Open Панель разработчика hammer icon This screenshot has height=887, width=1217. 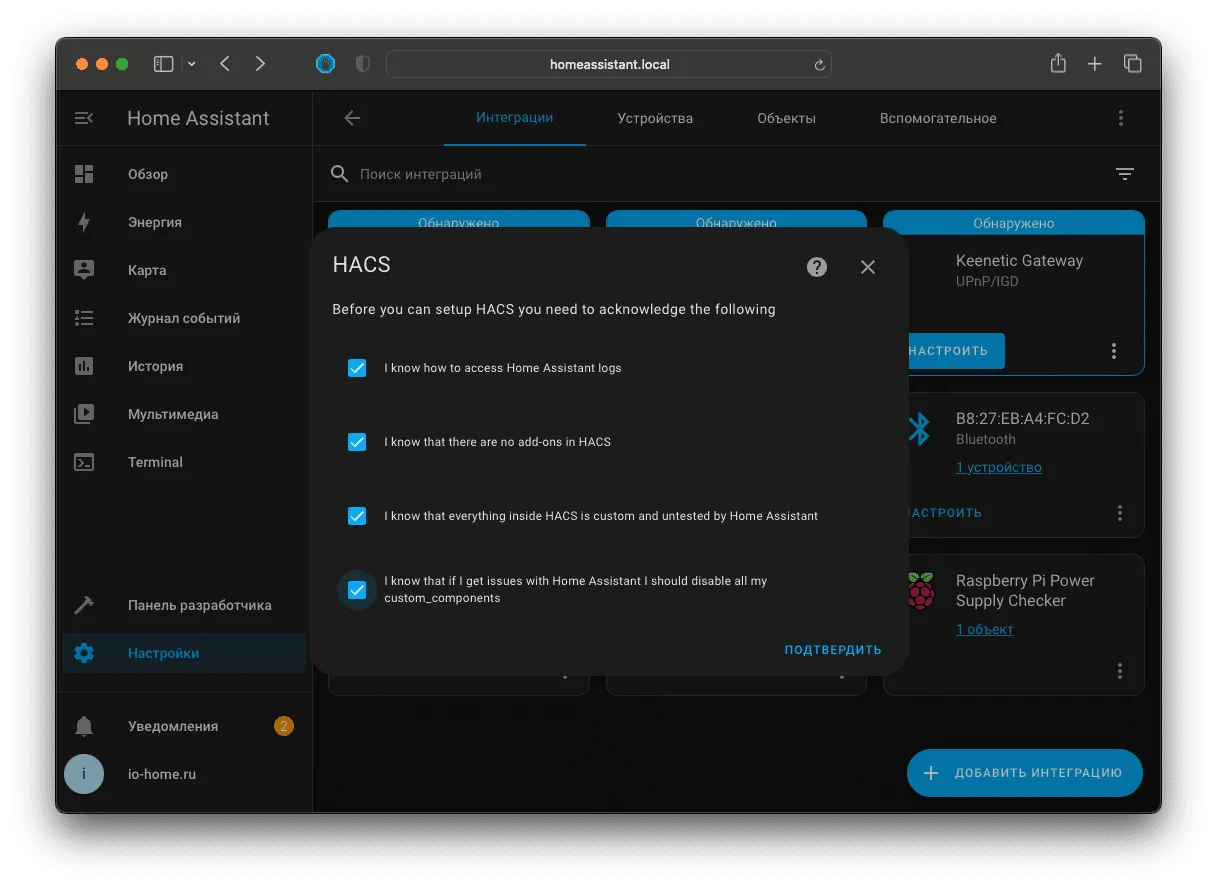[84, 605]
